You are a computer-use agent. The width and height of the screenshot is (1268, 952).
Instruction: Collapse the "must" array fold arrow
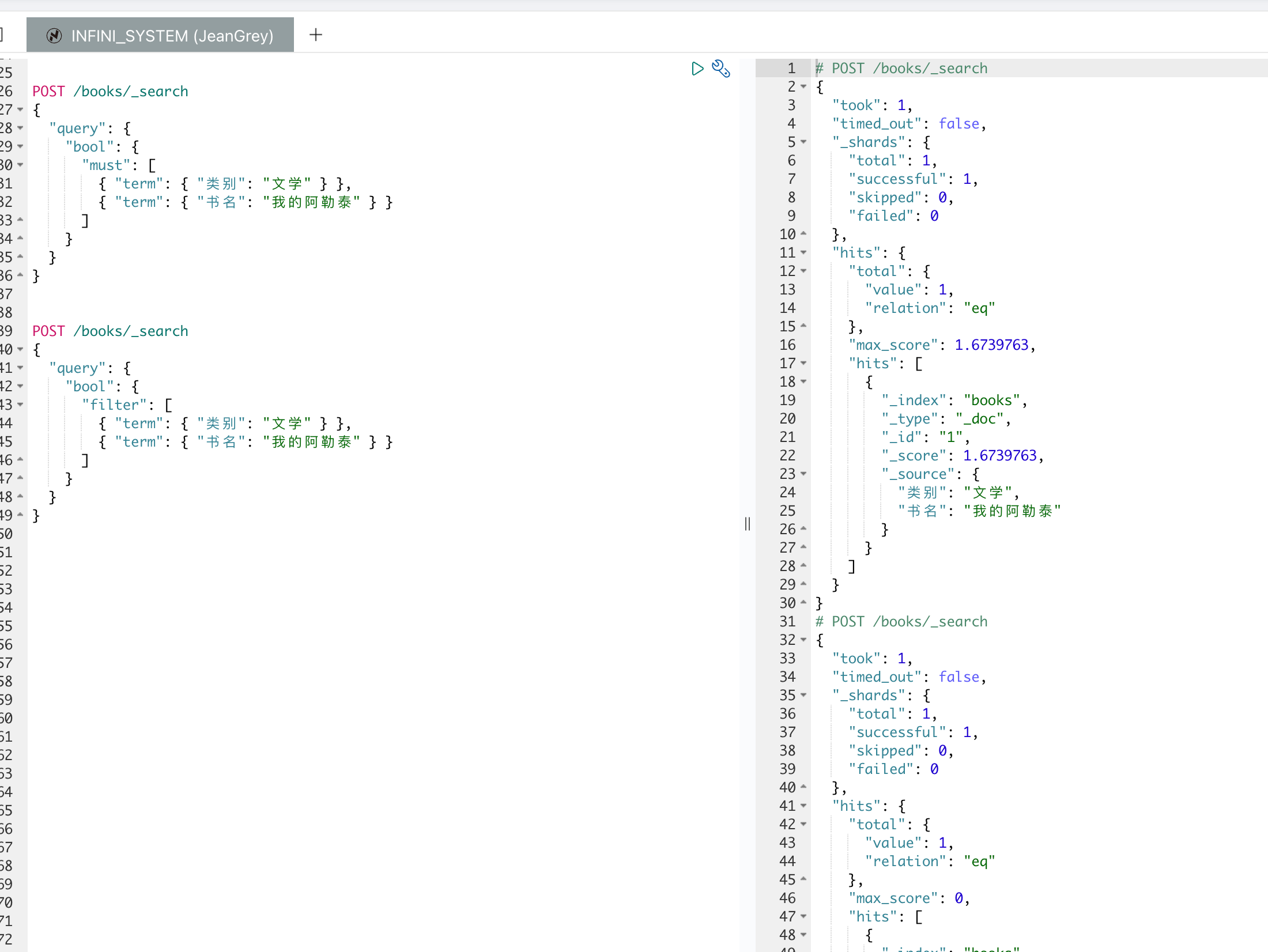(x=21, y=165)
